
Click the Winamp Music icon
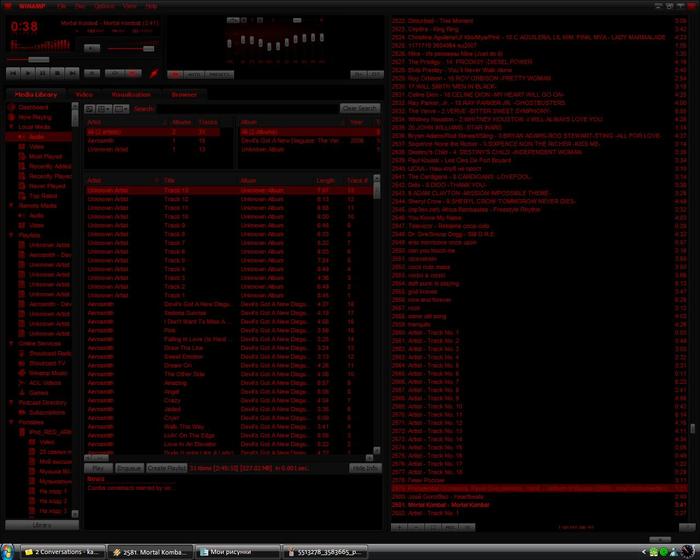tap(21, 373)
